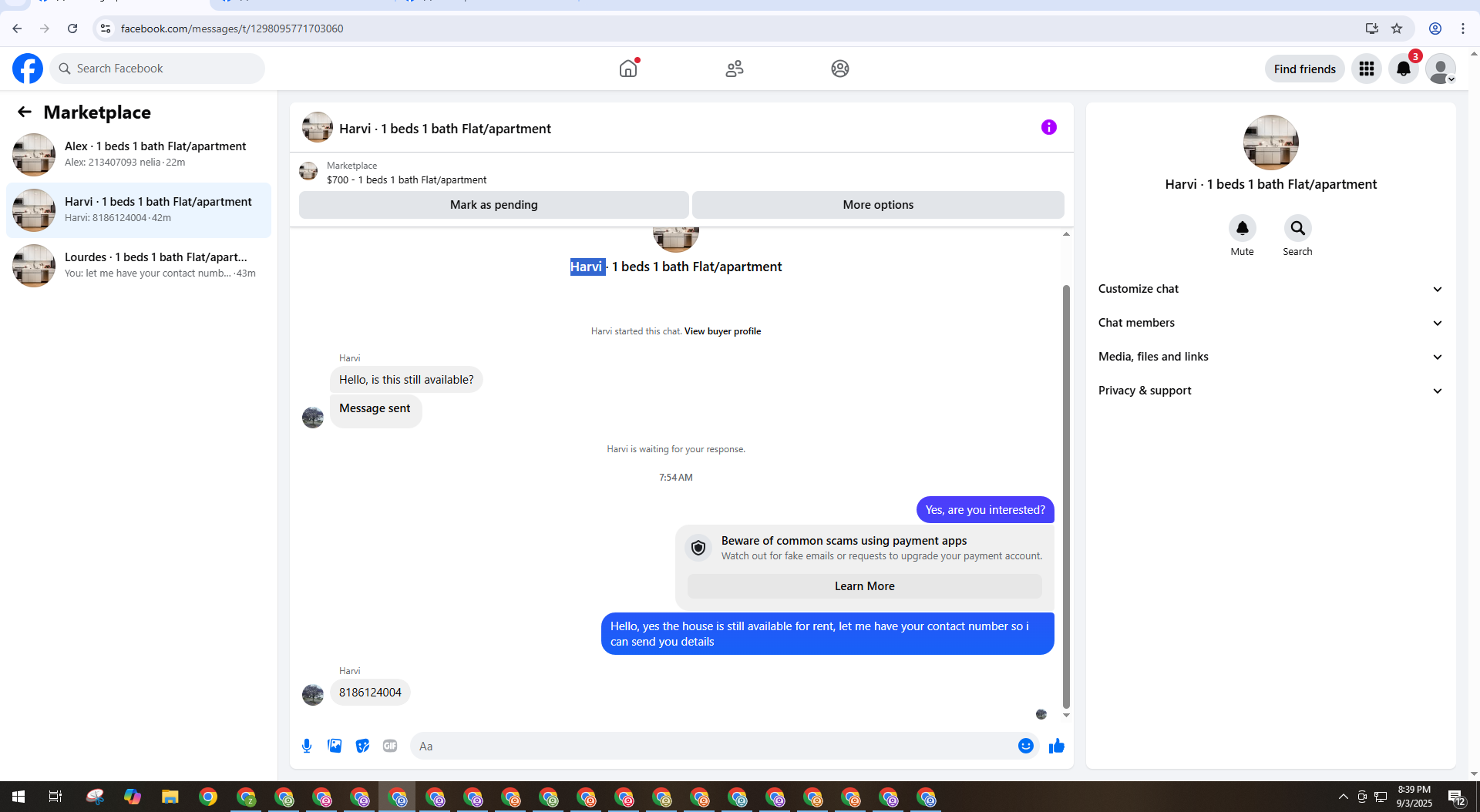Image resolution: width=1480 pixels, height=812 pixels.
Task: Go back in the browser
Action: (x=17, y=29)
